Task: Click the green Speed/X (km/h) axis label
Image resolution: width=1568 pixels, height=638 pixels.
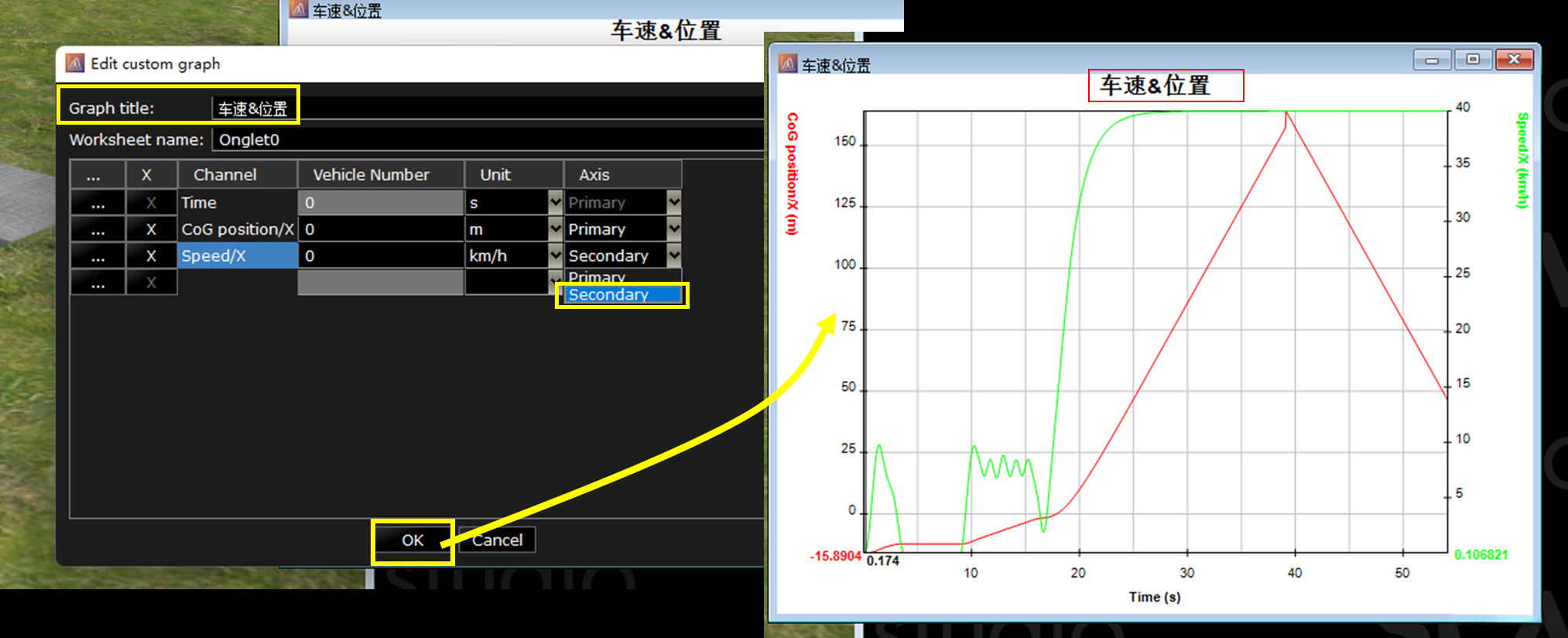Action: click(1522, 160)
